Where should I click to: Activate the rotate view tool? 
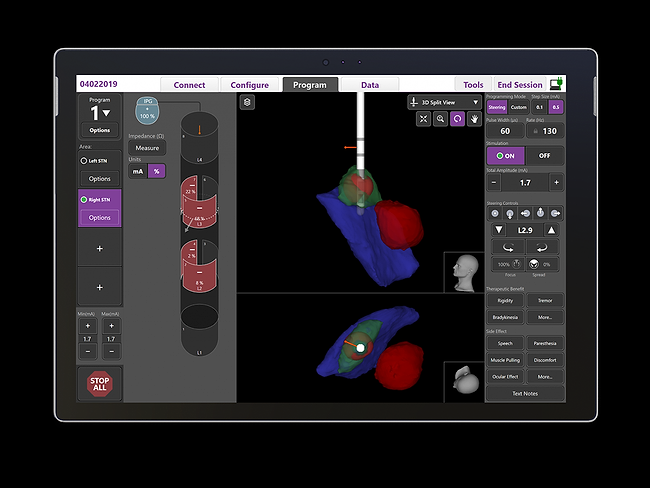tap(457, 119)
